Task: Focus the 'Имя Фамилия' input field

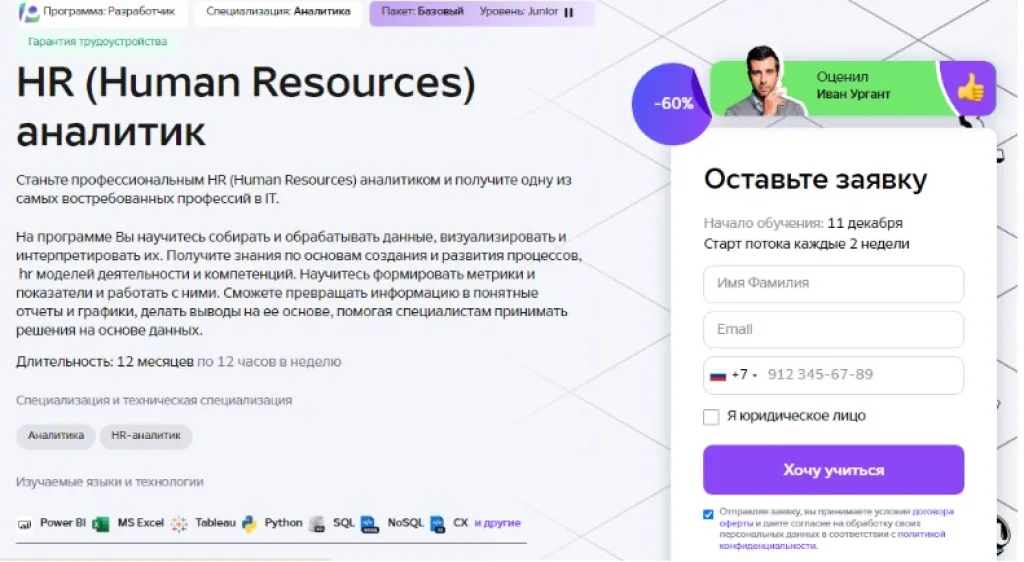Action: click(833, 284)
